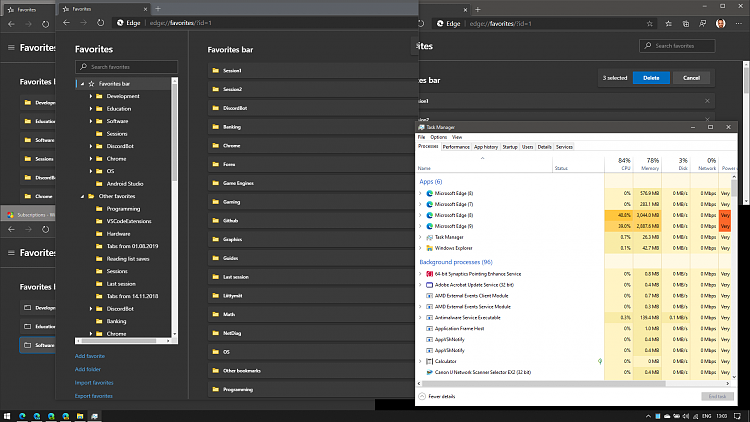Image resolution: width=750 pixels, height=422 pixels.
Task: Click the Add favorite link
Action: [89, 356]
